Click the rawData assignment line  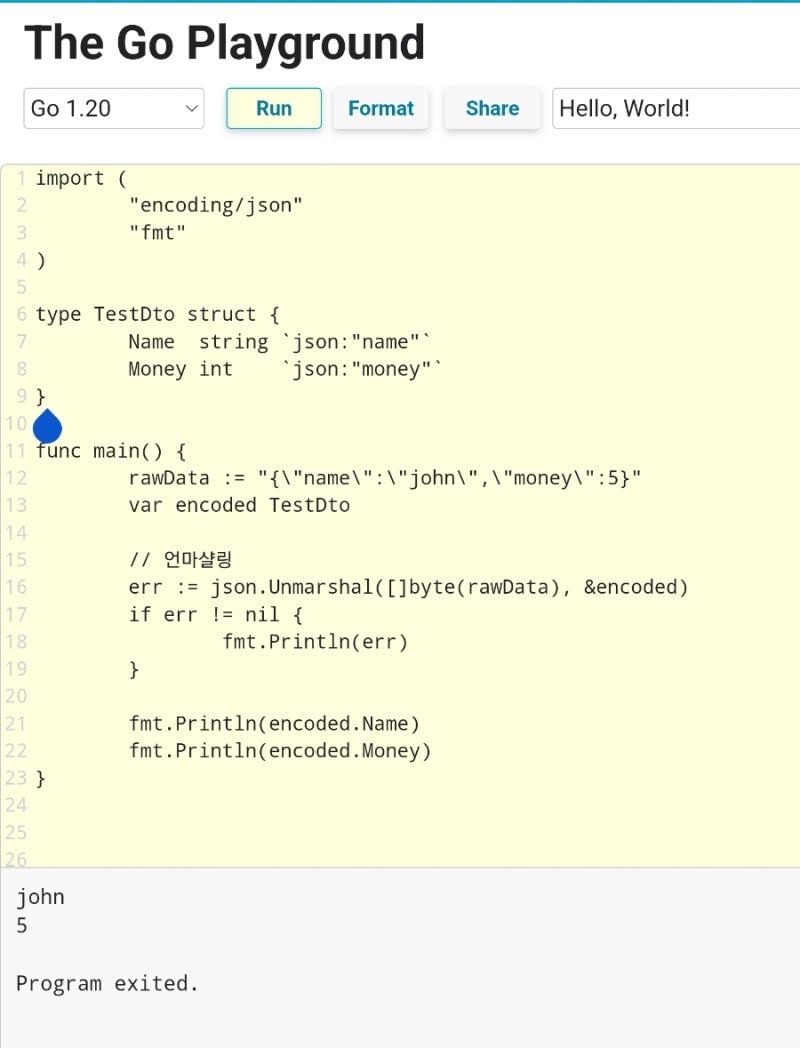(x=385, y=478)
